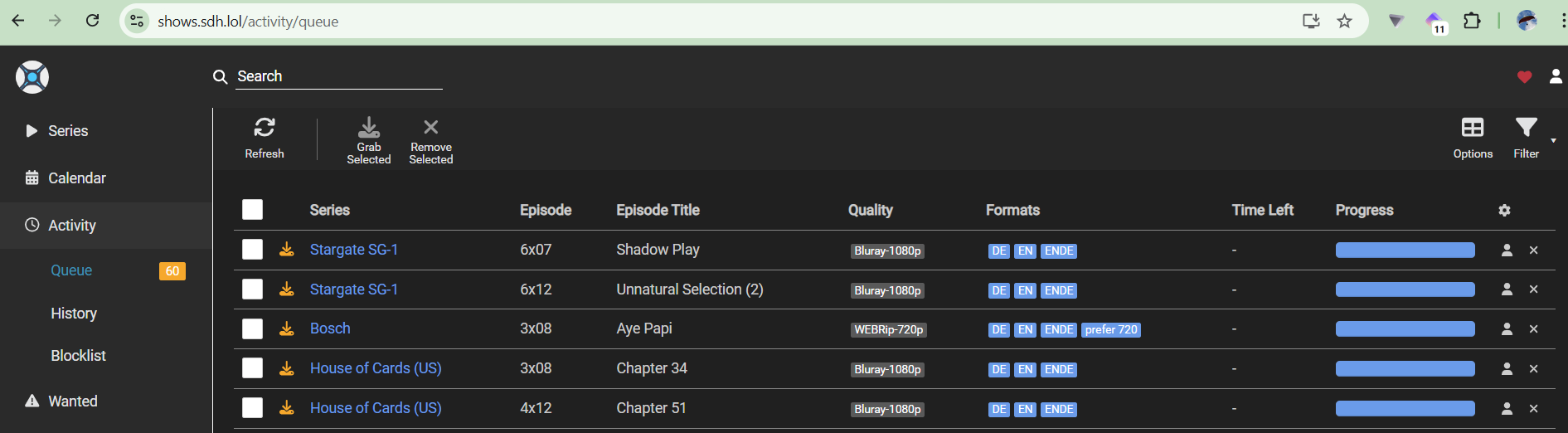Screen dimensions: 1568x433
Task: Click the search magnifier icon
Action: [220, 76]
